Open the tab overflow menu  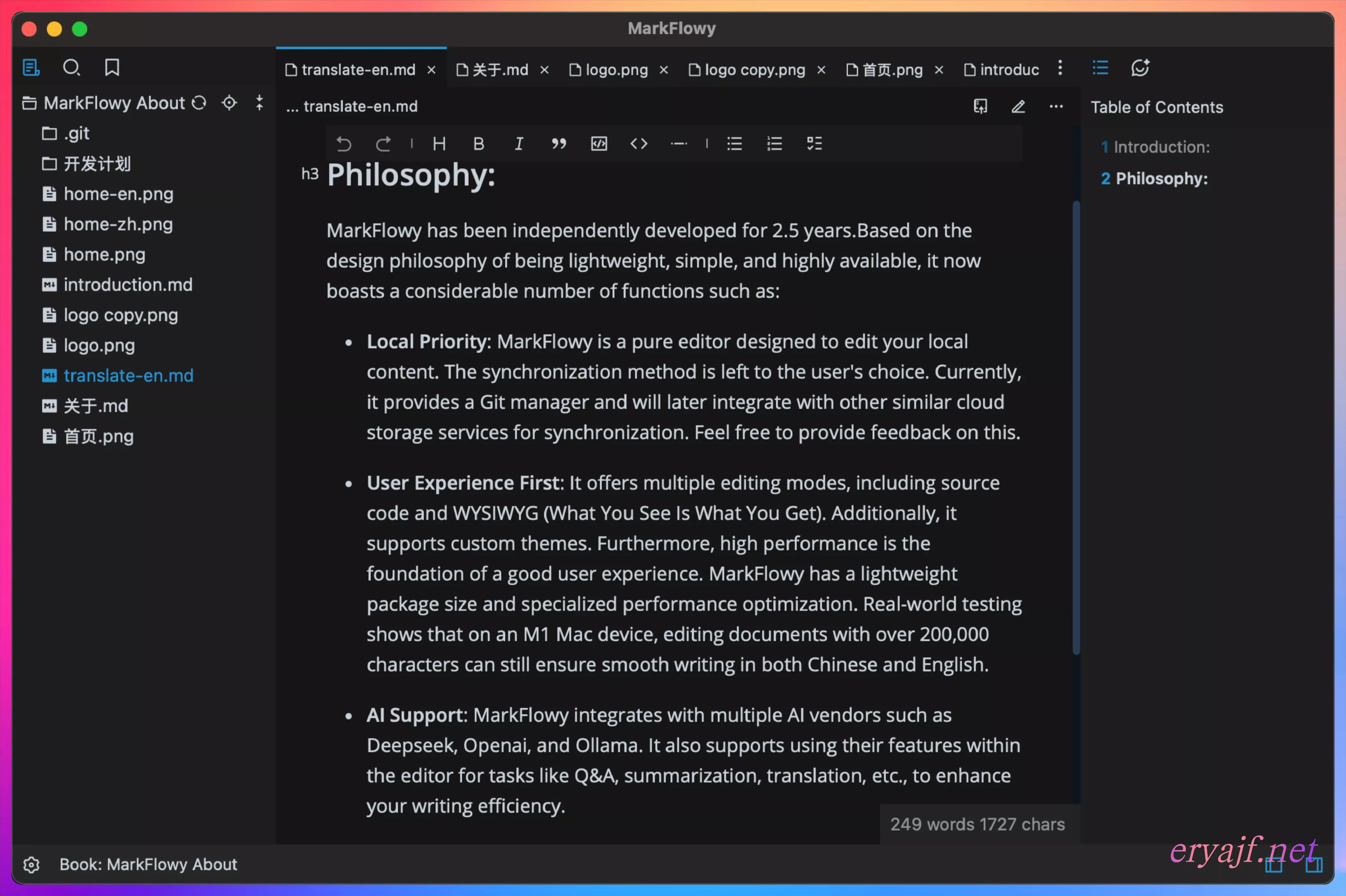click(1060, 68)
